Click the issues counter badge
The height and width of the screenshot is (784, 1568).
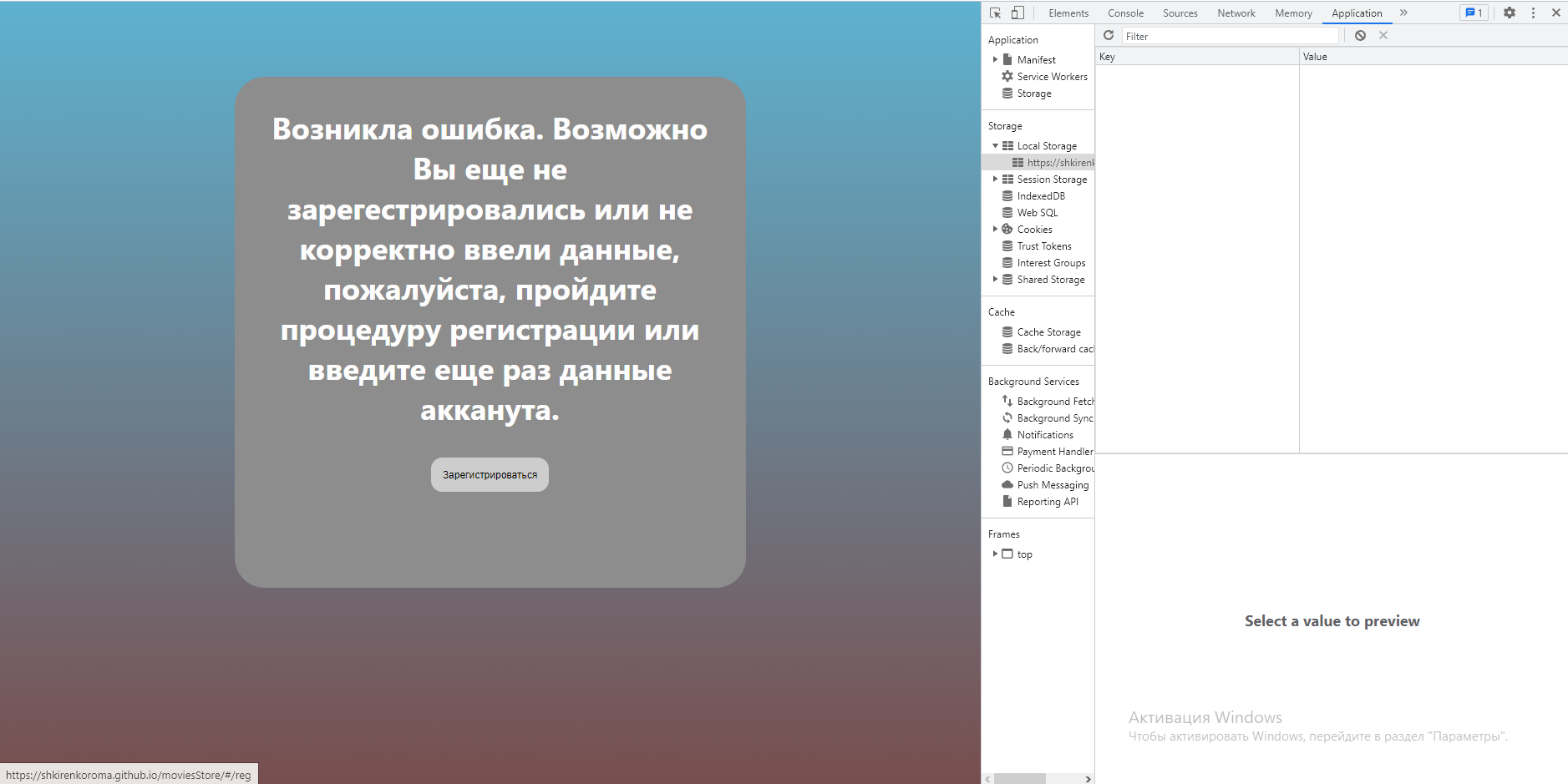pyautogui.click(x=1474, y=13)
